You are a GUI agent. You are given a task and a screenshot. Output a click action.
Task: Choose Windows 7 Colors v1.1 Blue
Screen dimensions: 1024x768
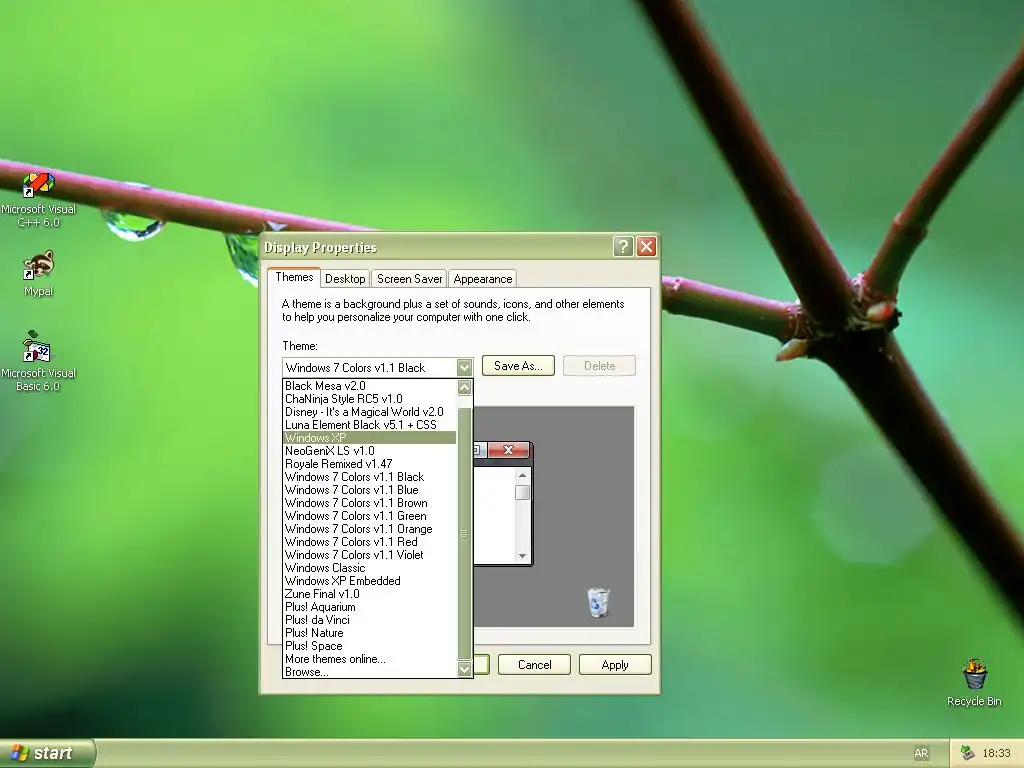[370, 490]
